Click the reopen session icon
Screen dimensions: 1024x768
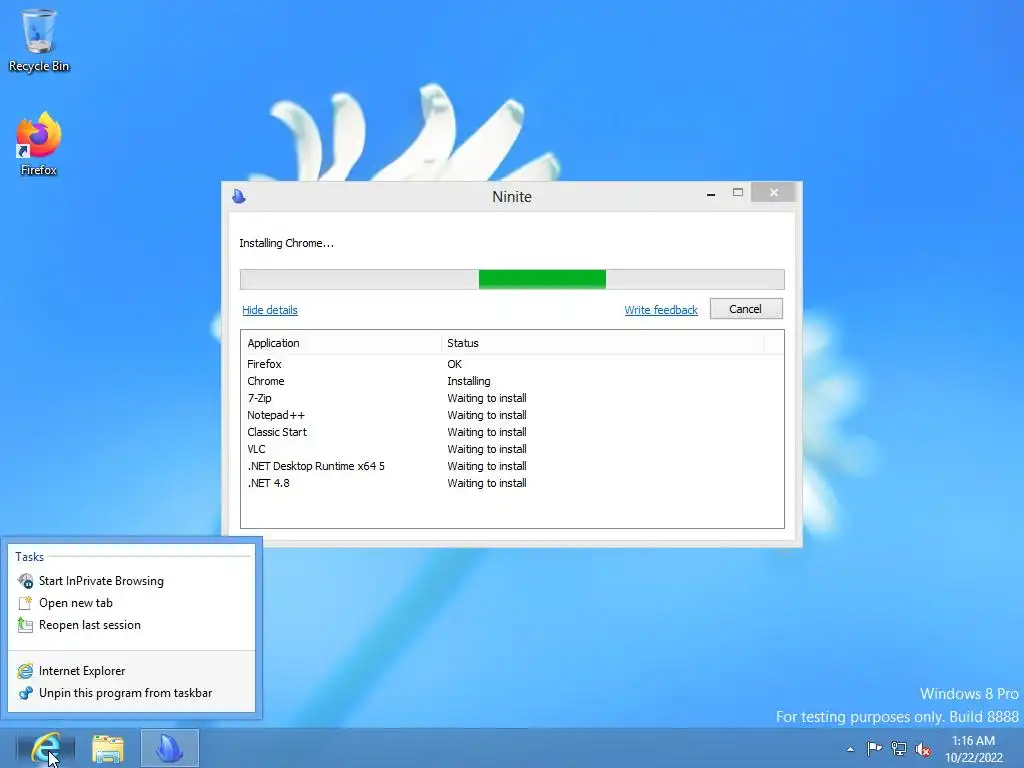pyautogui.click(x=25, y=625)
